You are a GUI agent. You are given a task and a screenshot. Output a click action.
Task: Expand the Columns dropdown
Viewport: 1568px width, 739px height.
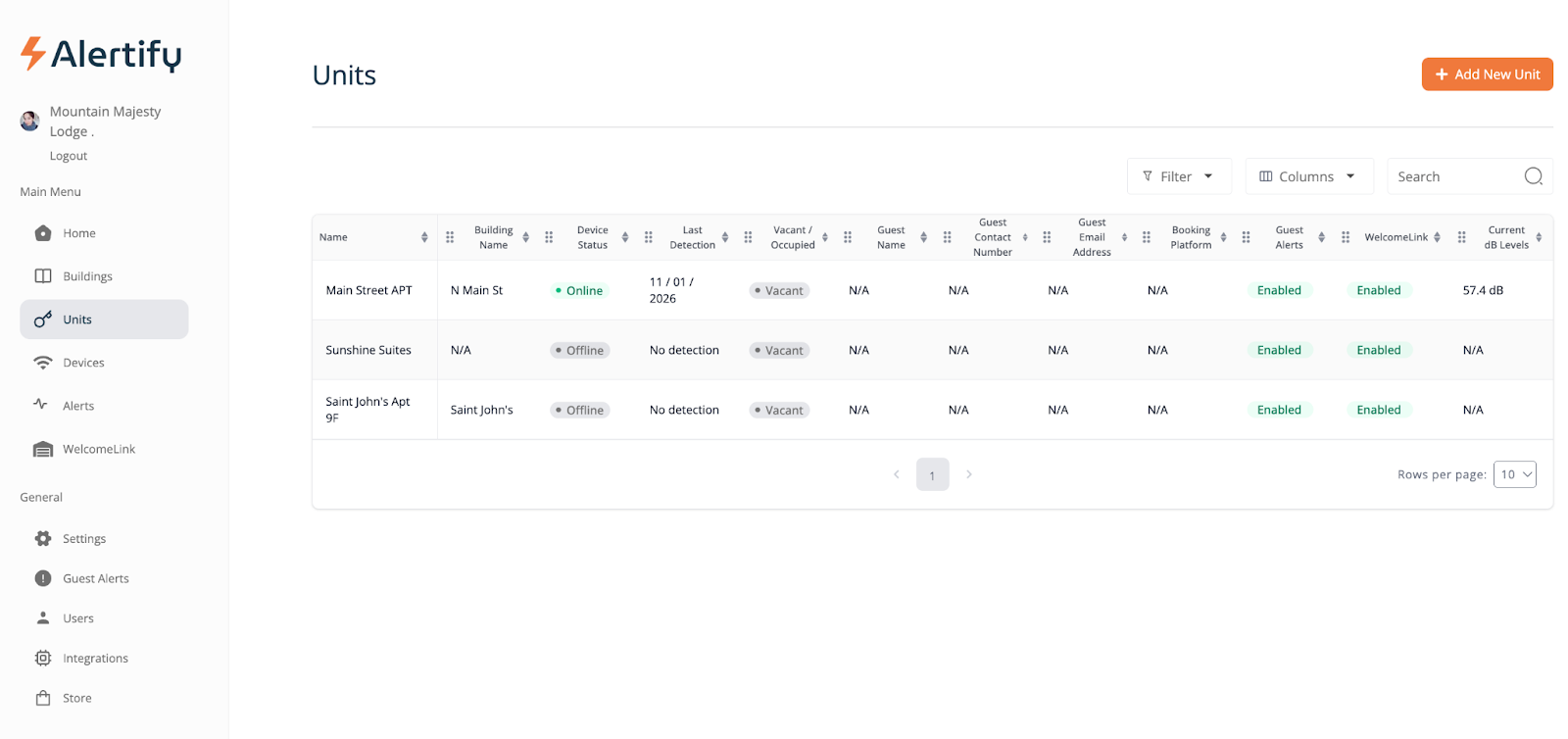[1308, 176]
